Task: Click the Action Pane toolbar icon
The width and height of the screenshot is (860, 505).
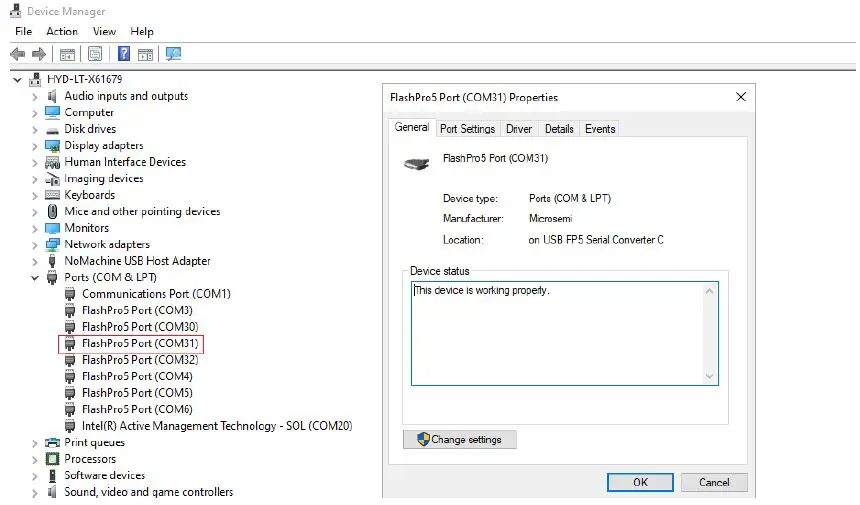Action: point(145,54)
